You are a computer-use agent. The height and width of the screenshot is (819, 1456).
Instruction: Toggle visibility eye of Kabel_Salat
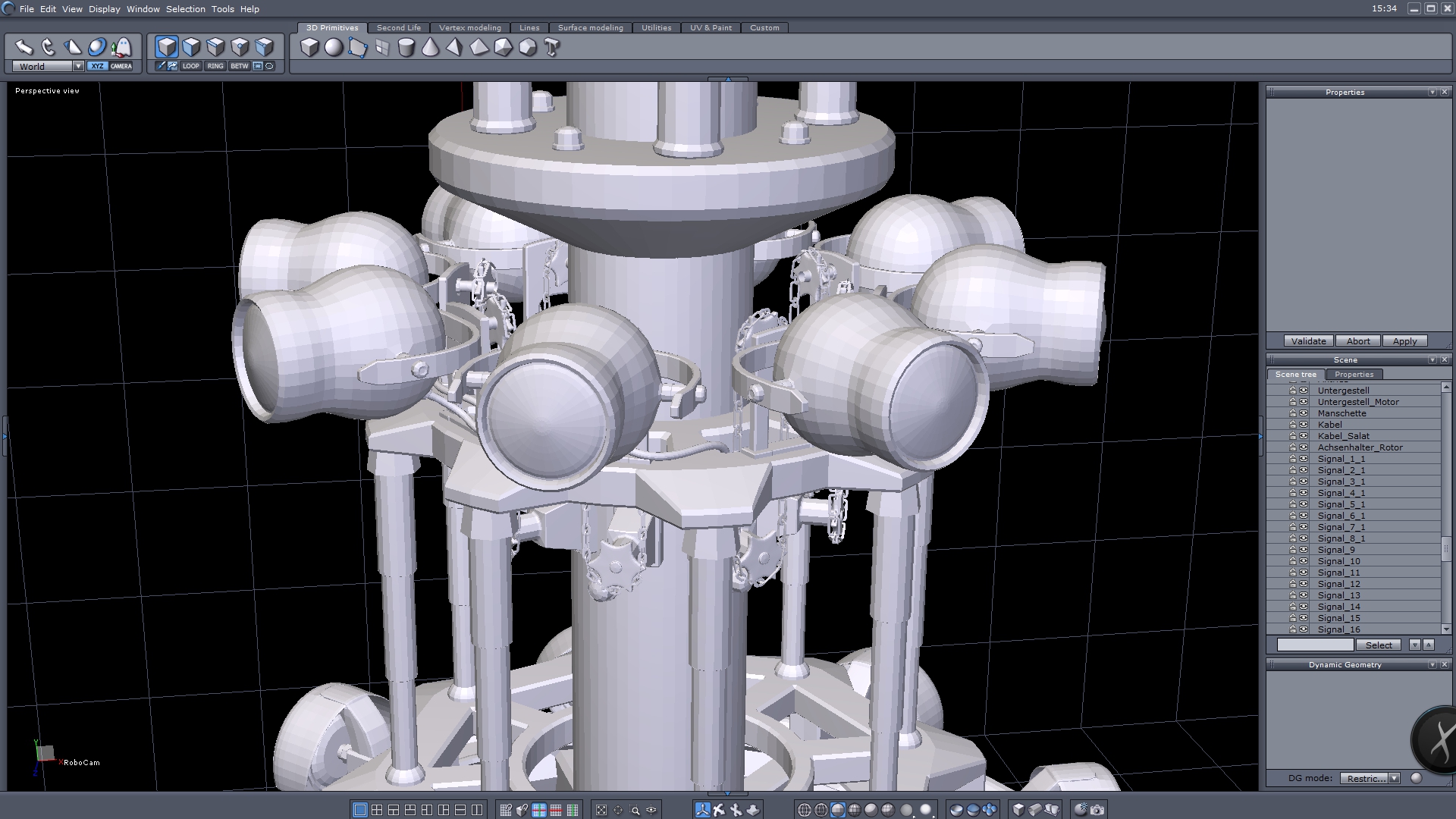pos(1304,436)
